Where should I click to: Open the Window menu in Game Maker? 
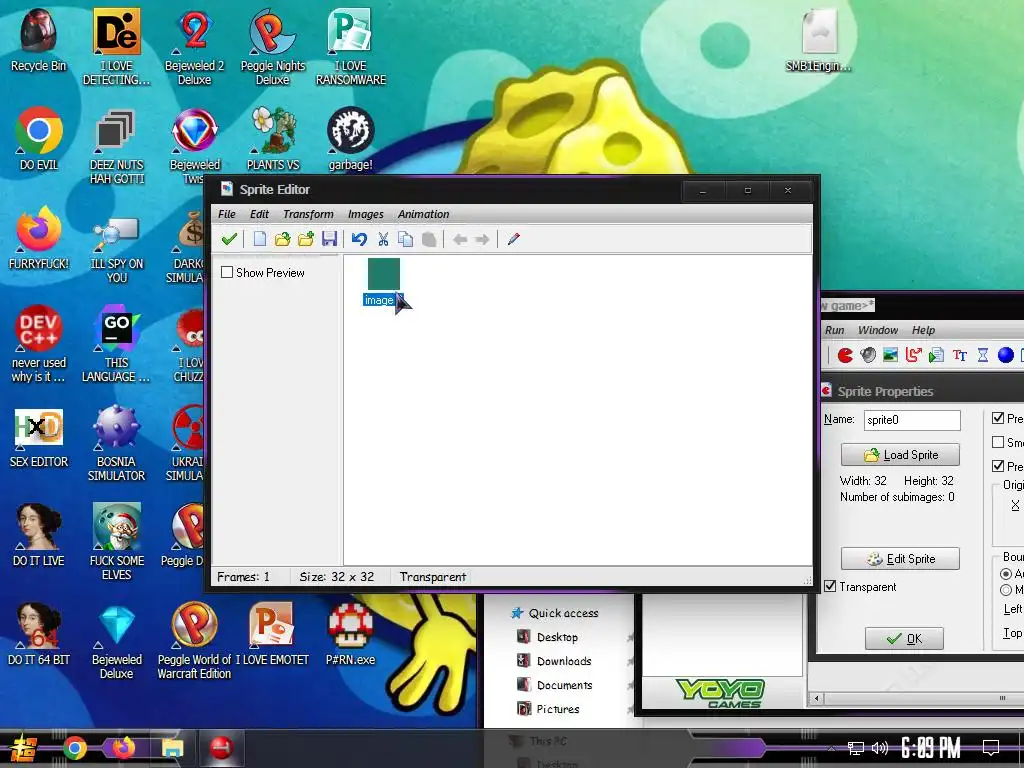point(878,330)
